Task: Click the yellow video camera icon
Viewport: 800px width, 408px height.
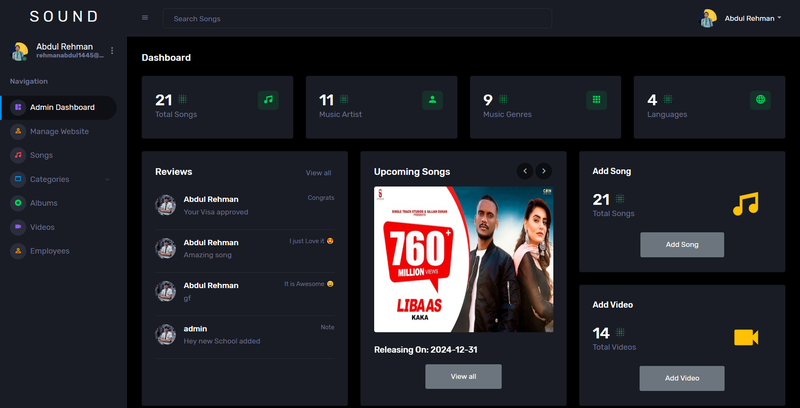Action: click(x=746, y=338)
